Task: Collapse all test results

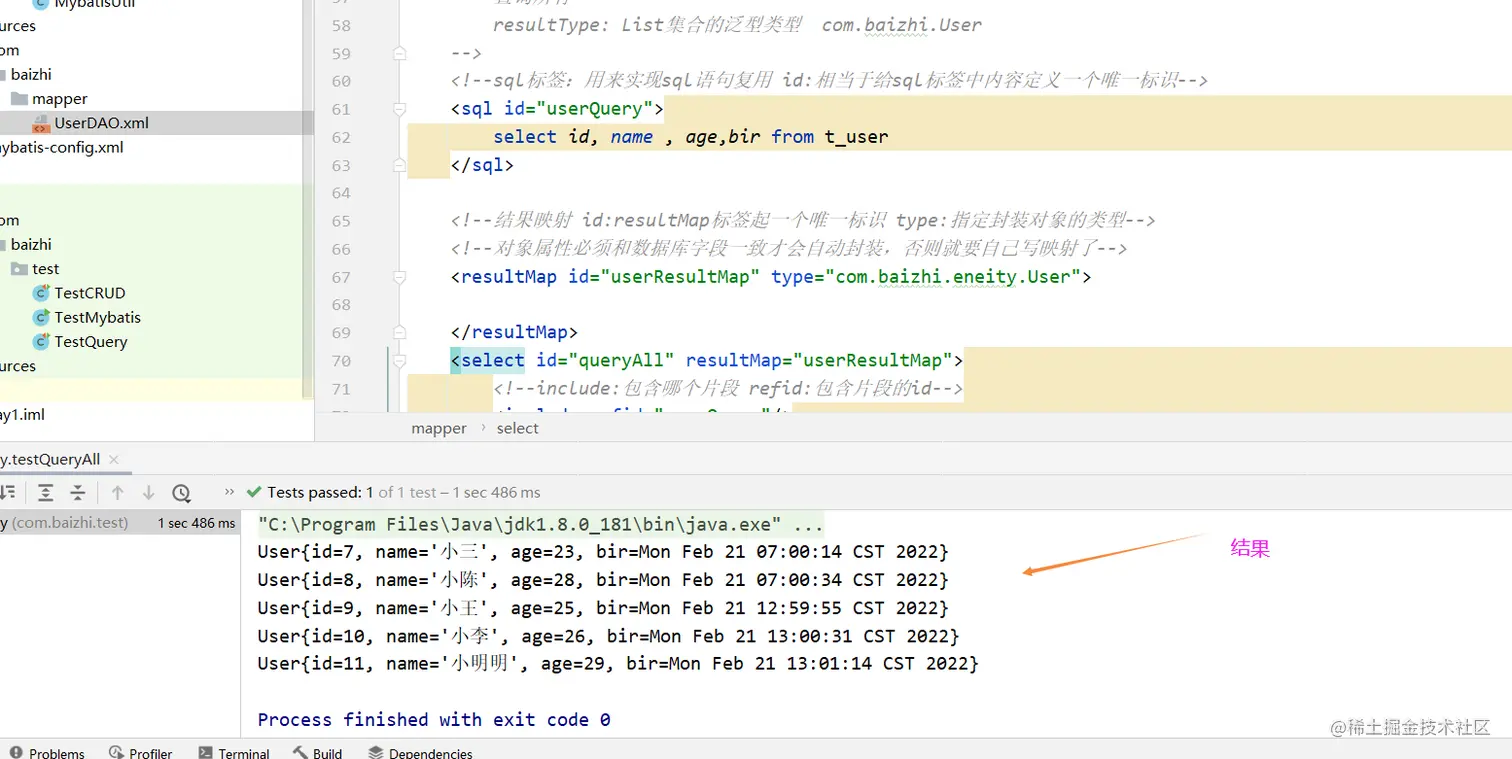Action: [78, 492]
